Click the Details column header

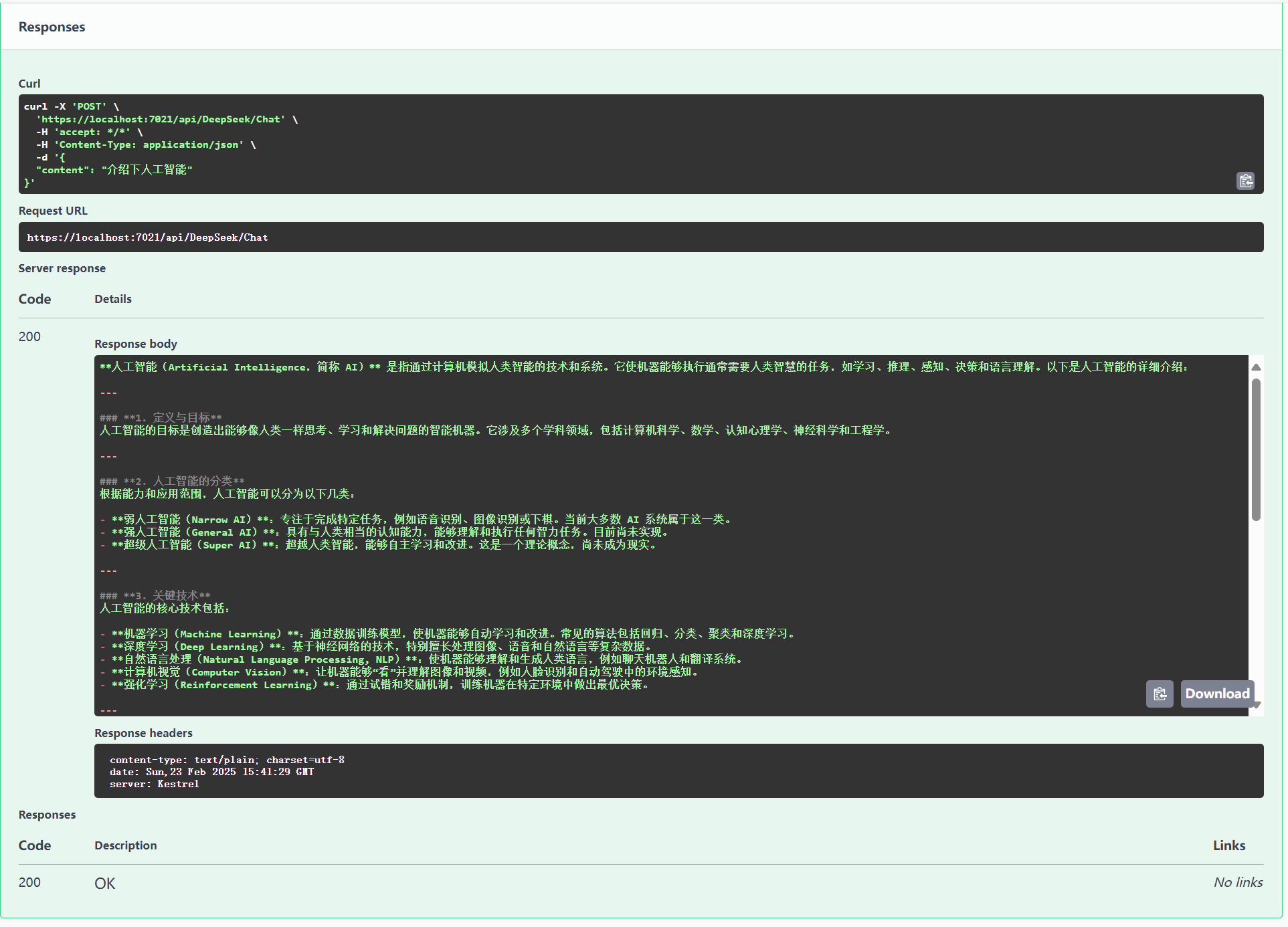[113, 299]
